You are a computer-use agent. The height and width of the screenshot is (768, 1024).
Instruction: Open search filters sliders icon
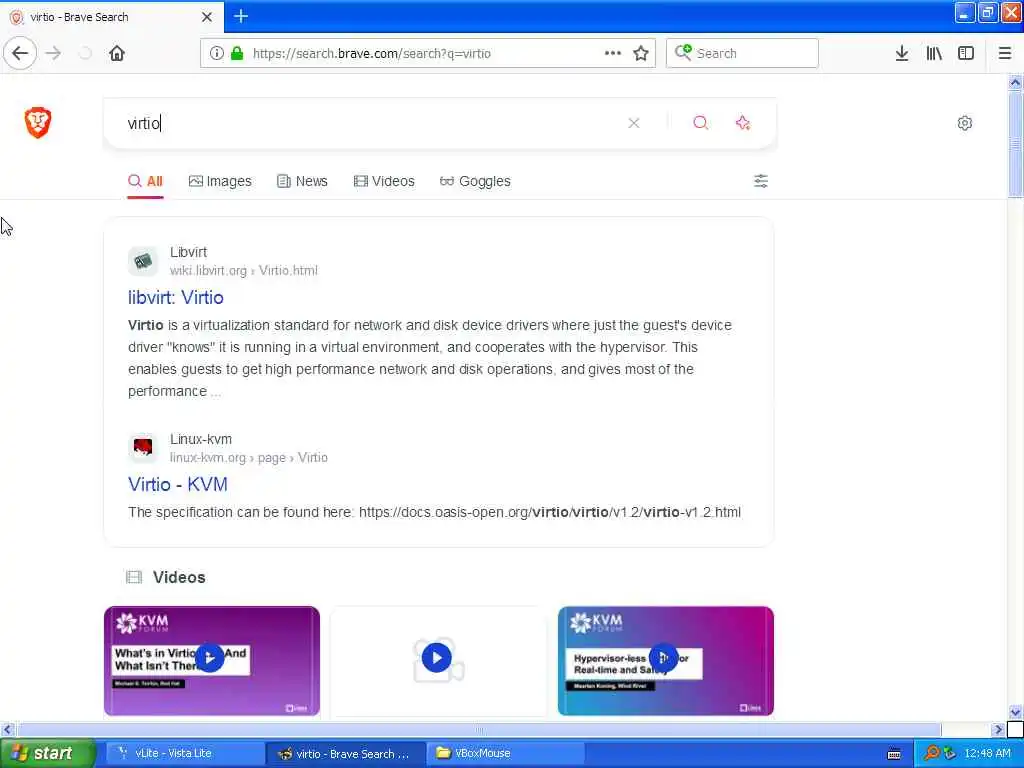(761, 181)
